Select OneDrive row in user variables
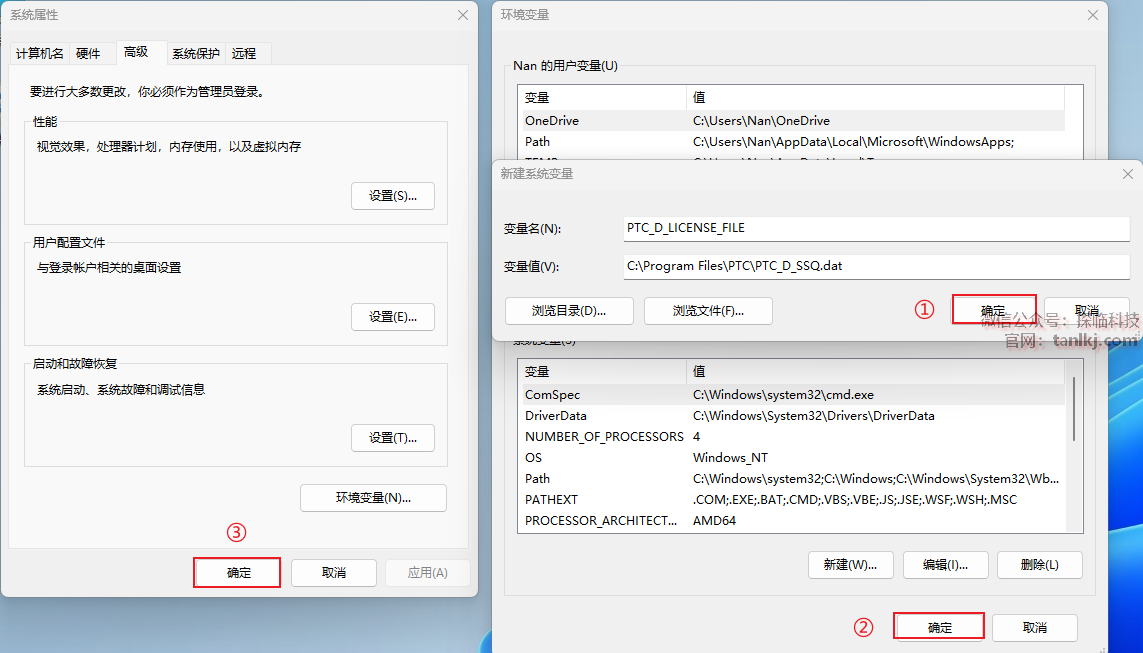 [x=794, y=121]
